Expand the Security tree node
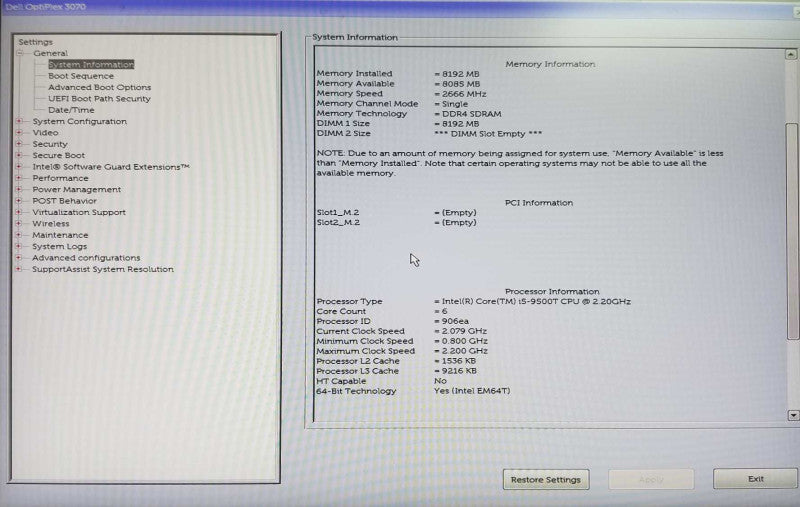800x507 pixels. 19,144
